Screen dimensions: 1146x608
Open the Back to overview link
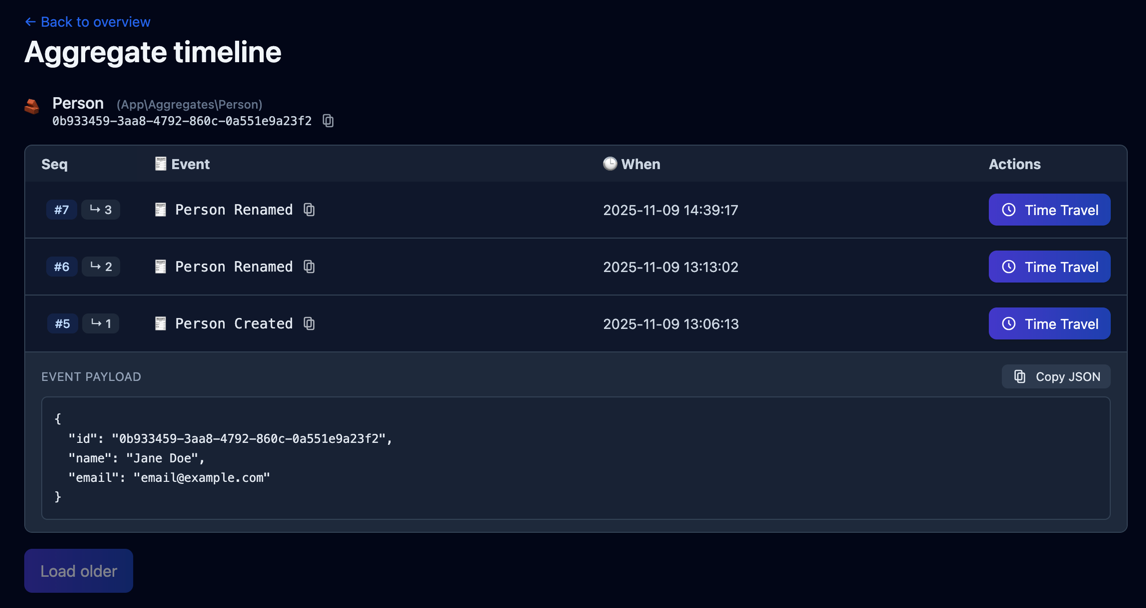point(87,21)
